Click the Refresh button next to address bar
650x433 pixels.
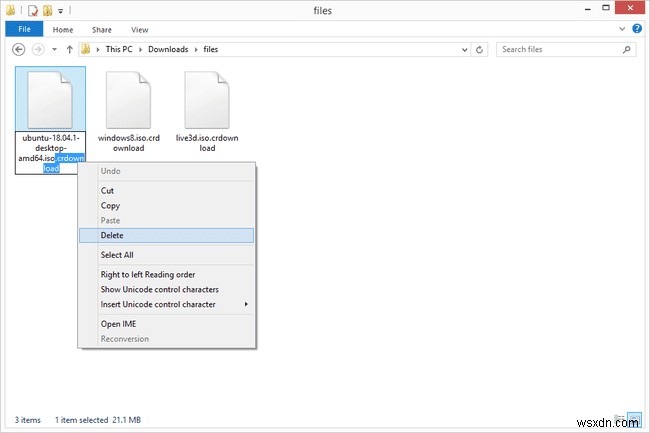coord(479,50)
